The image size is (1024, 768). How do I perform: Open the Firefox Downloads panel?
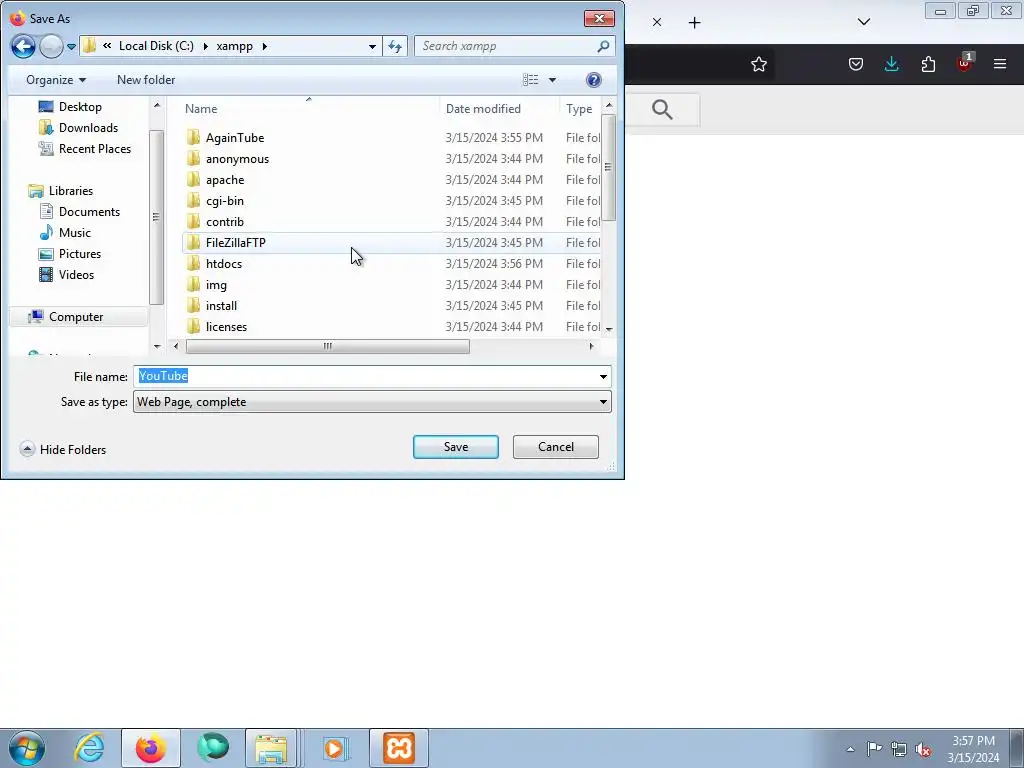(891, 64)
